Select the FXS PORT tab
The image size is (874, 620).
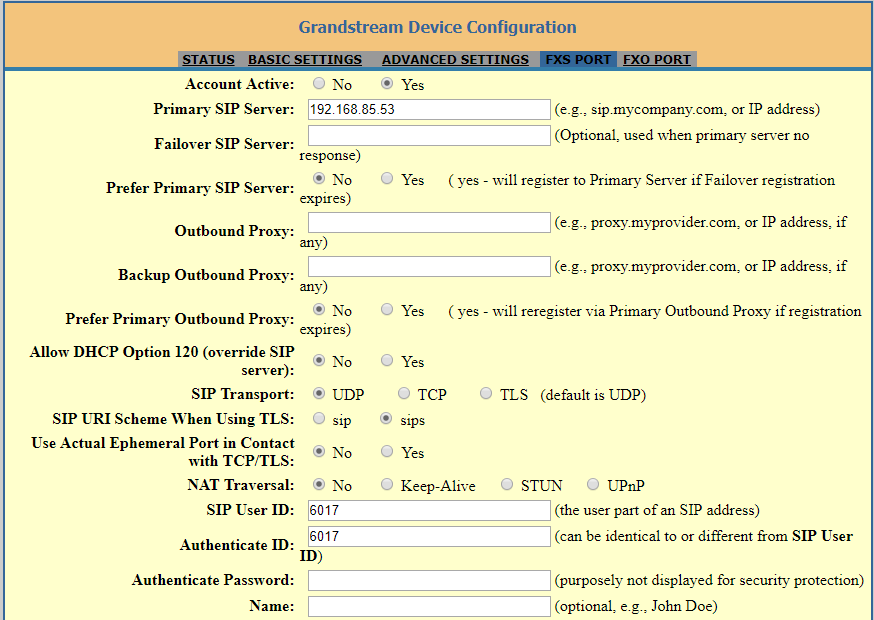click(578, 60)
